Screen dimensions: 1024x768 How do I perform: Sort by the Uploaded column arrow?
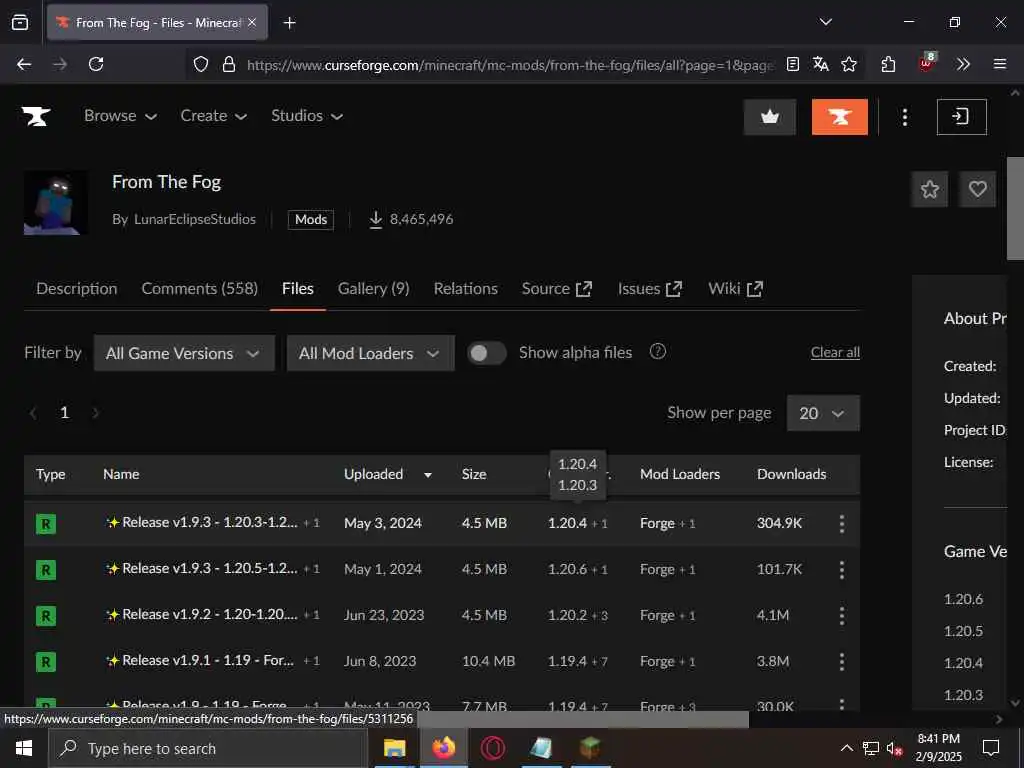coord(428,475)
